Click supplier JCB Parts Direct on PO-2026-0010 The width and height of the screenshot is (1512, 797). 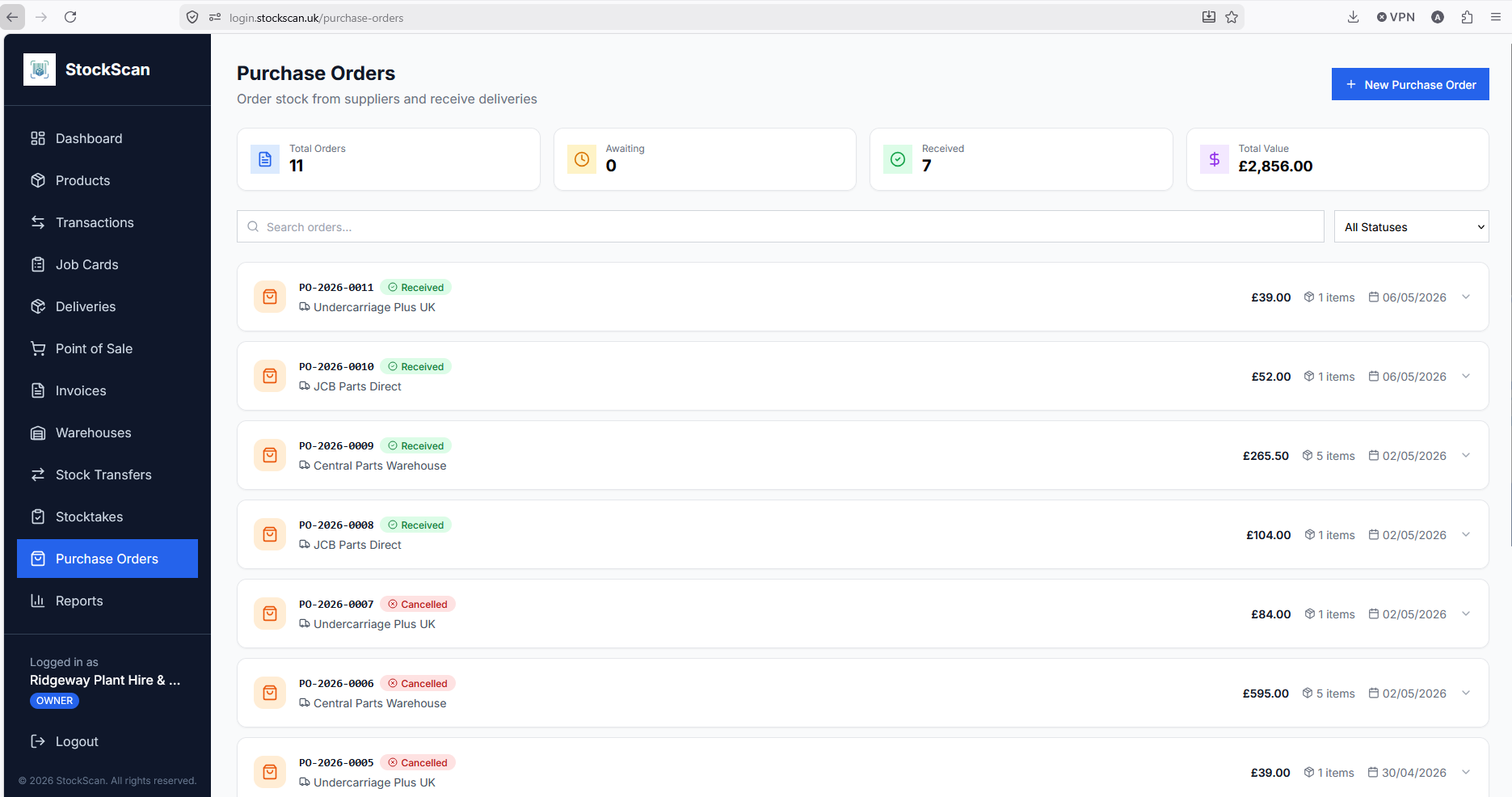click(357, 386)
